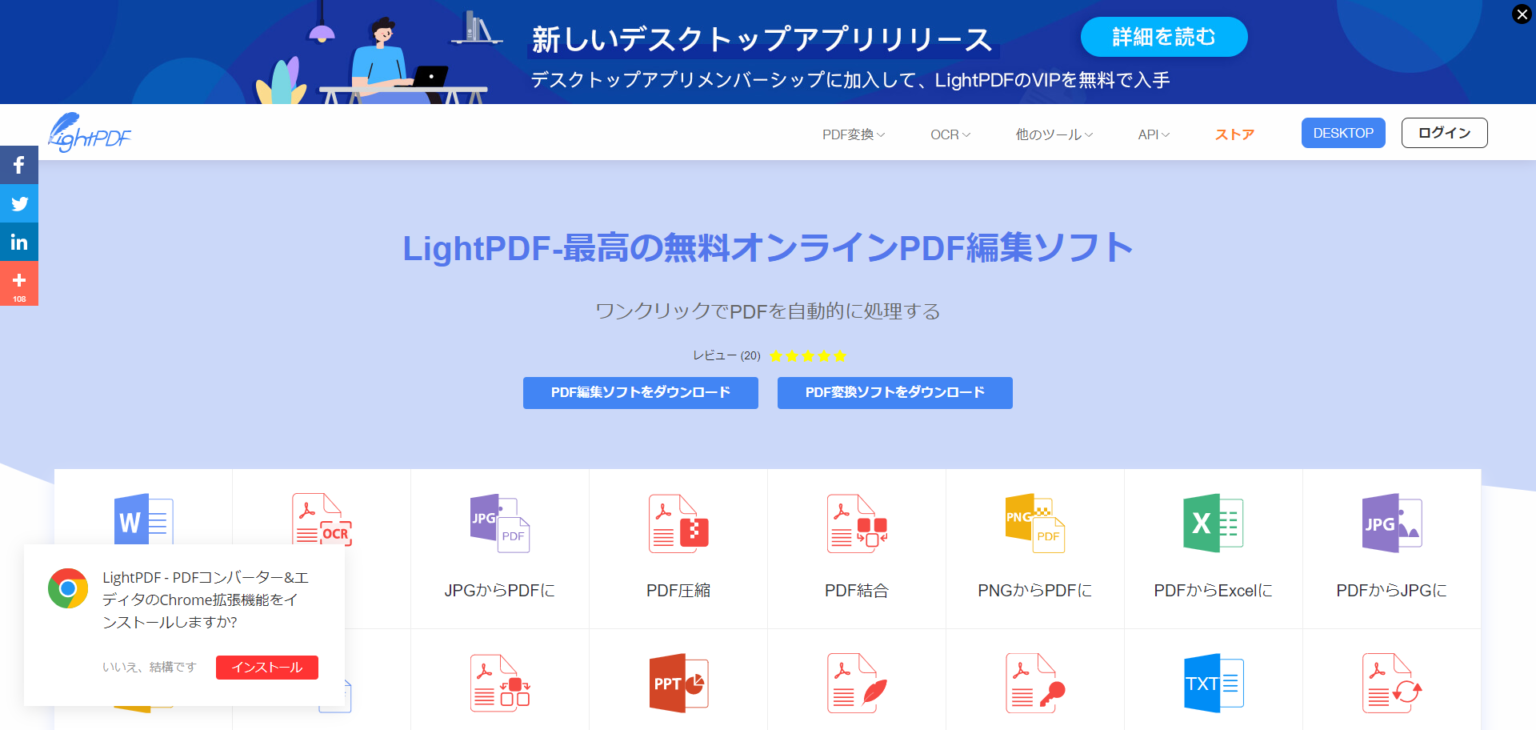Expand the OCR dropdown in navigation

tap(950, 134)
